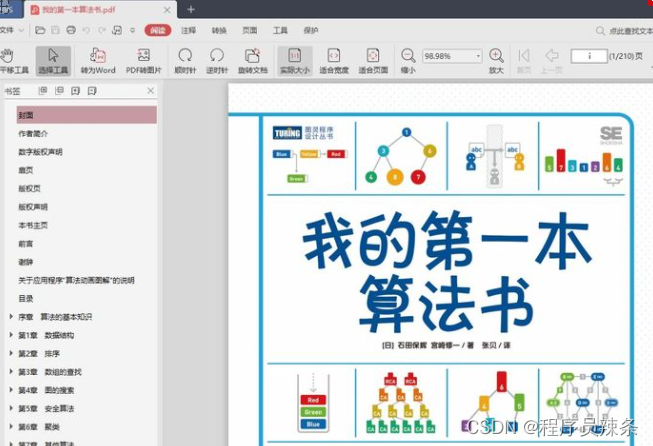
Task: Switch to the 工具 tools tab
Action: point(280,30)
